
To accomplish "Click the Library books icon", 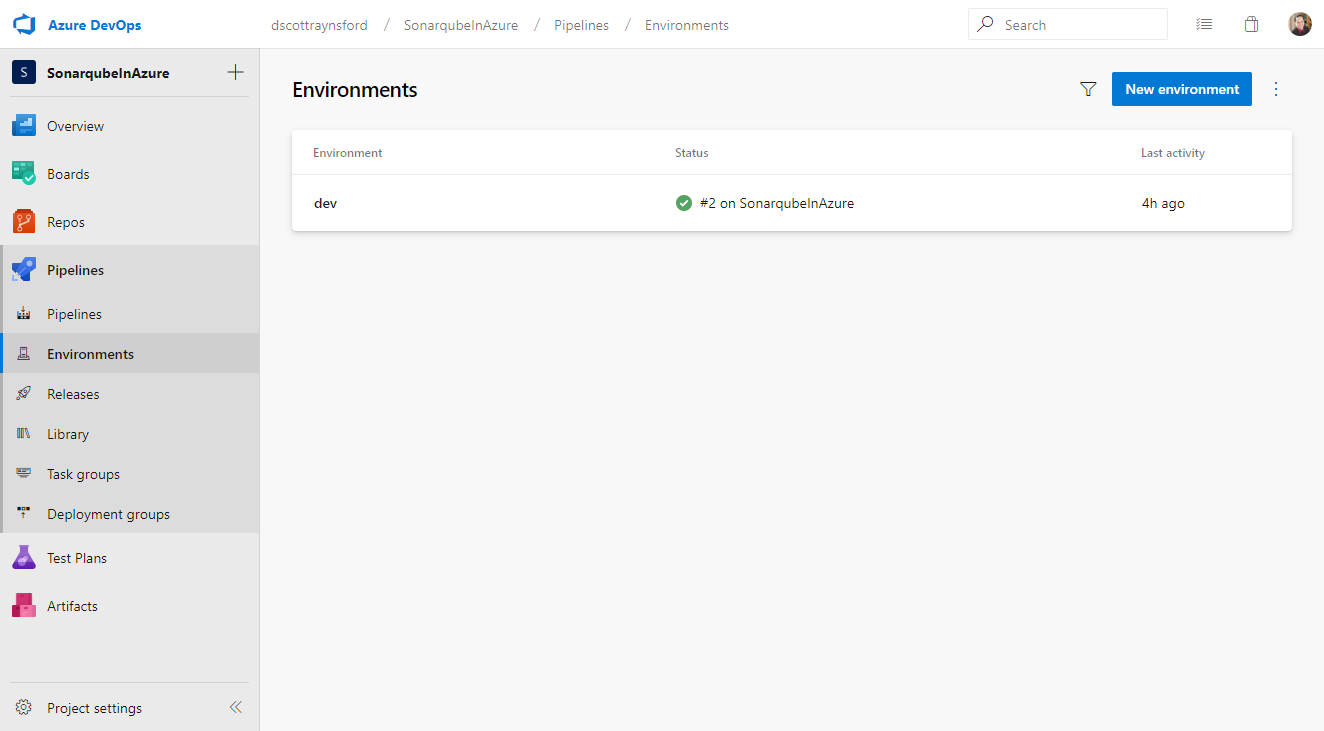I will [24, 434].
